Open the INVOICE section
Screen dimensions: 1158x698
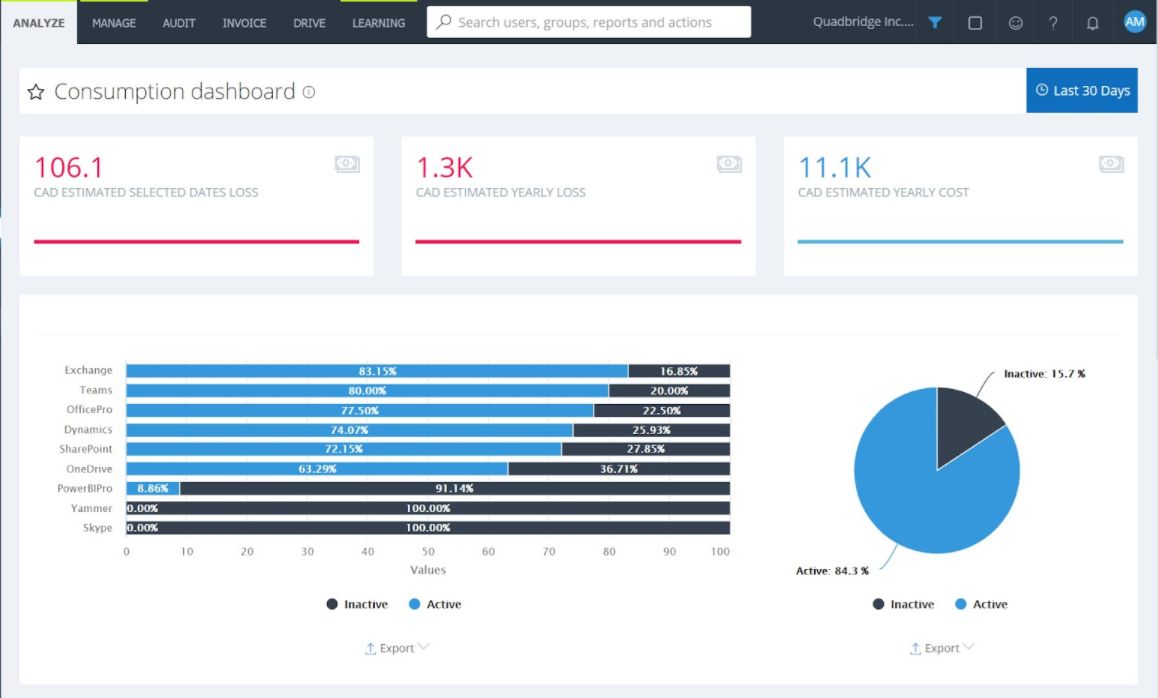pyautogui.click(x=243, y=22)
